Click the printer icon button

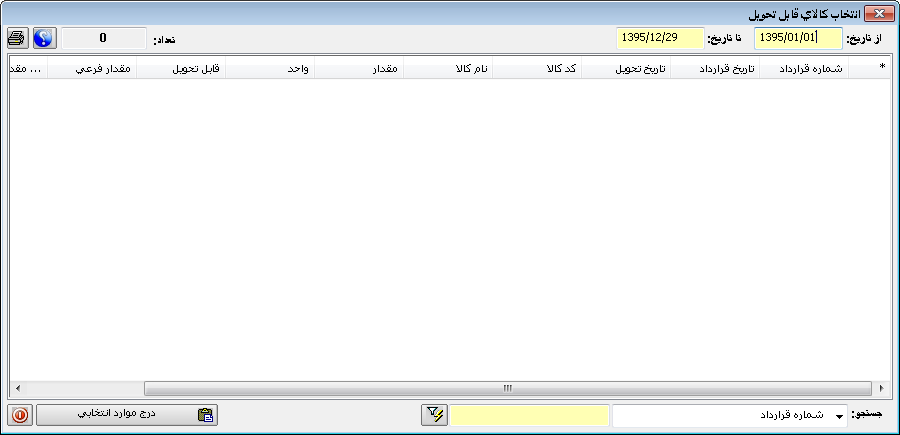pos(17,39)
